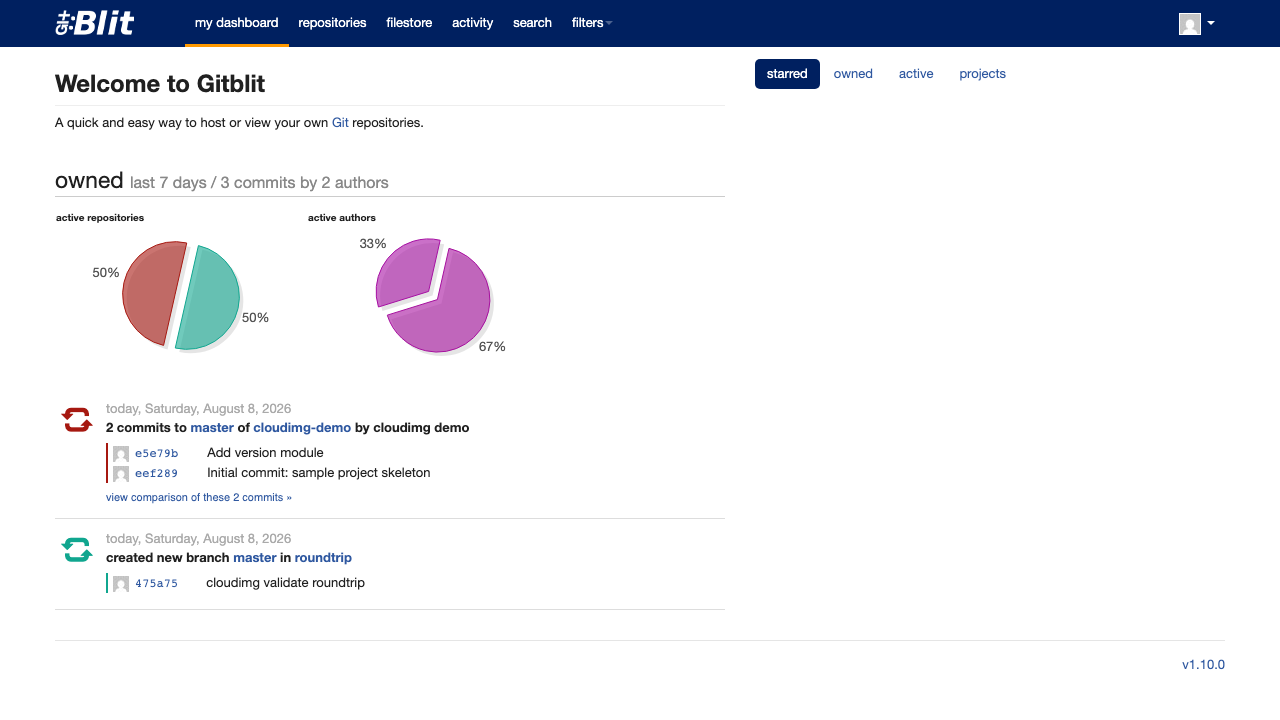1280x720 pixels.
Task: Click the avatar beside commit eef289
Action: coord(121,474)
